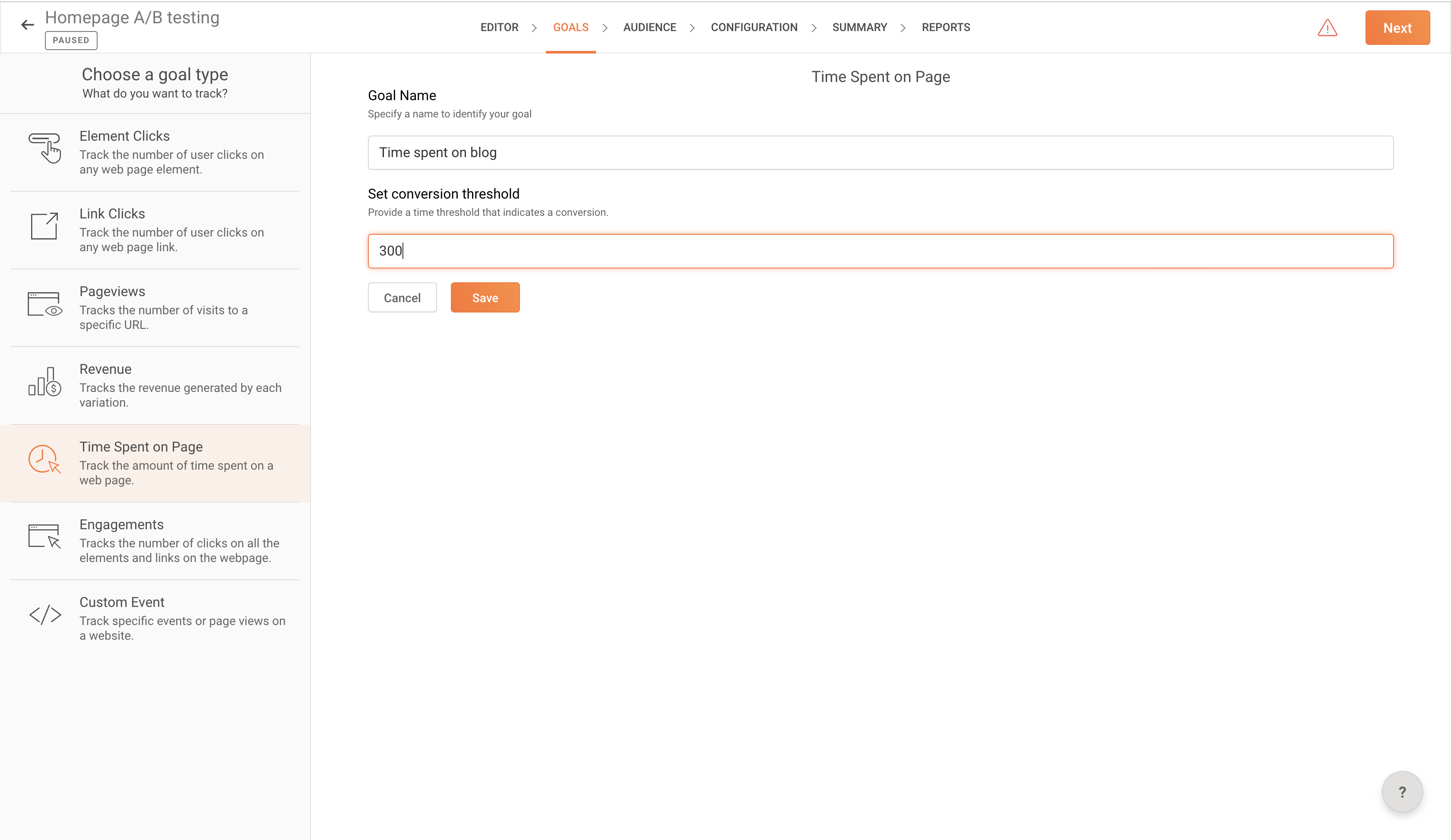The image size is (1451, 840).
Task: Cancel the goal creation
Action: (x=402, y=298)
